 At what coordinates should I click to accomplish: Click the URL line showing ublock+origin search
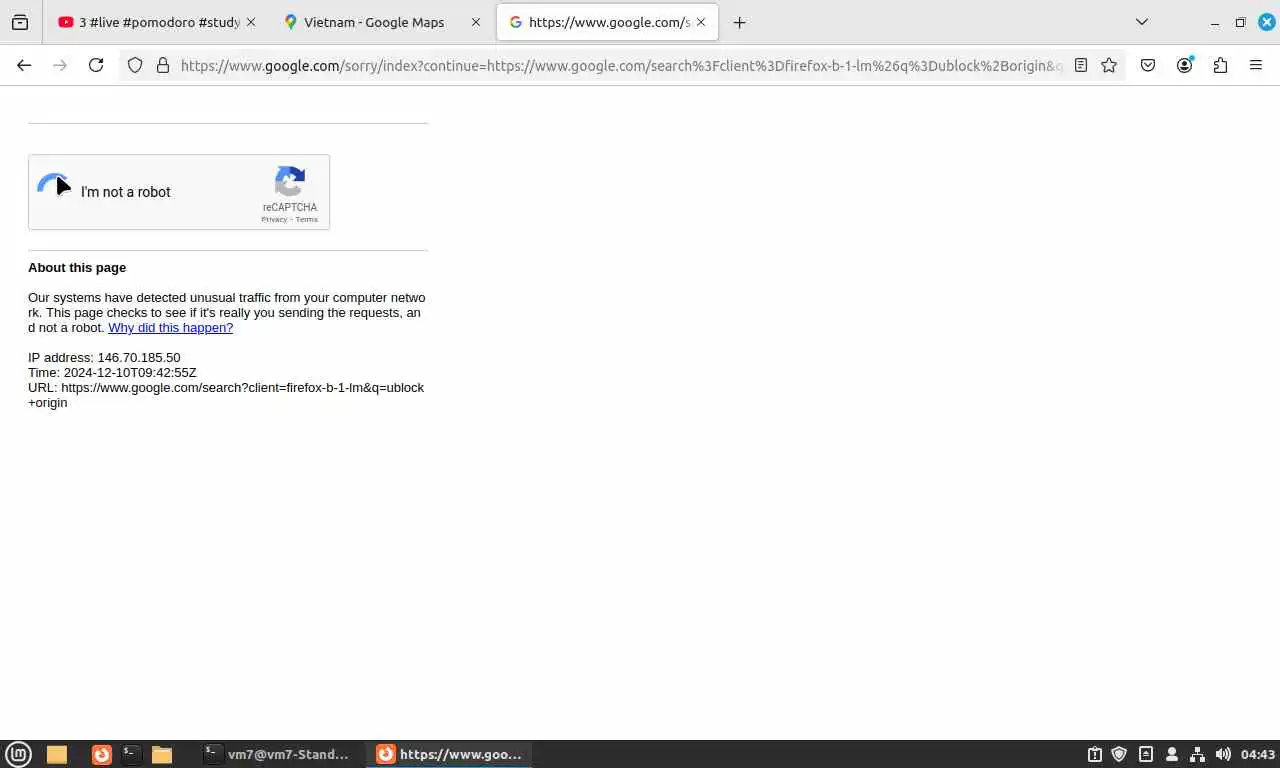[226, 395]
